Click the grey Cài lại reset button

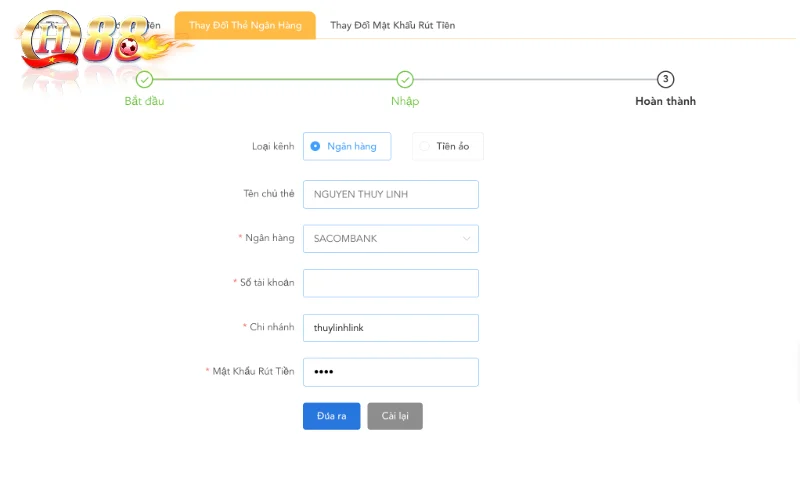[395, 416]
